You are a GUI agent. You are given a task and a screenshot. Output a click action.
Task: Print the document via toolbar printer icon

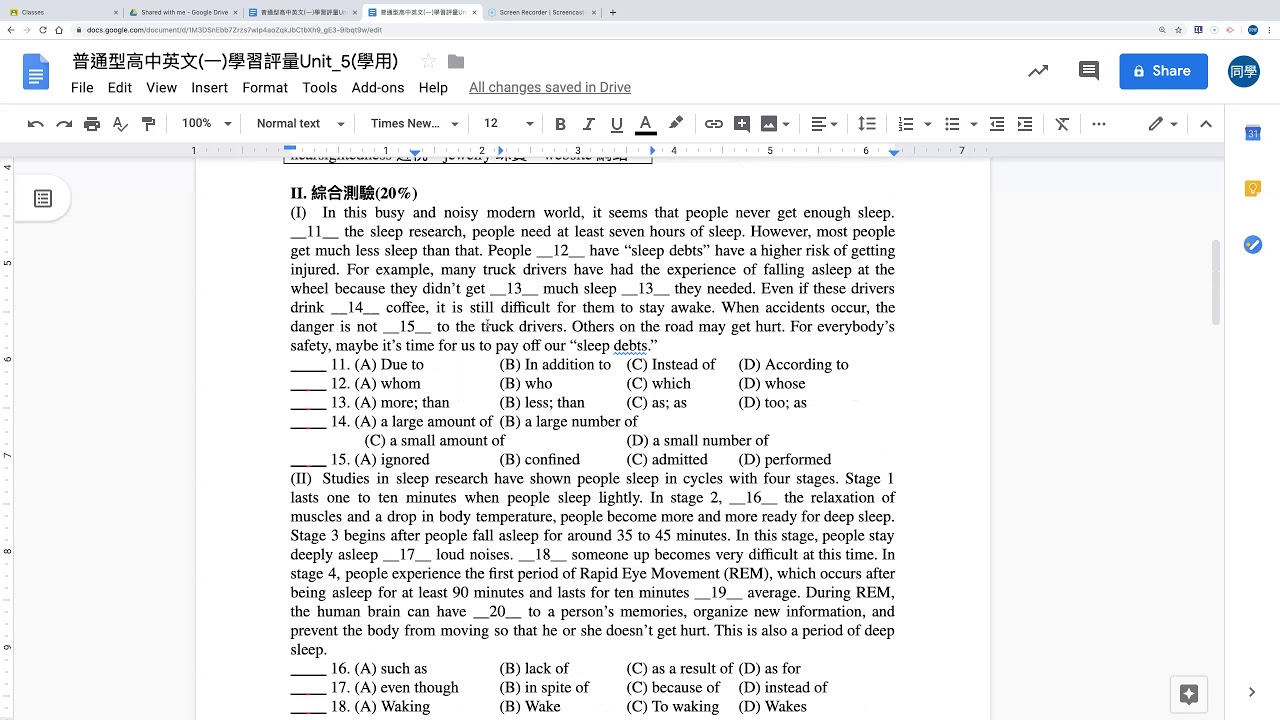point(92,124)
